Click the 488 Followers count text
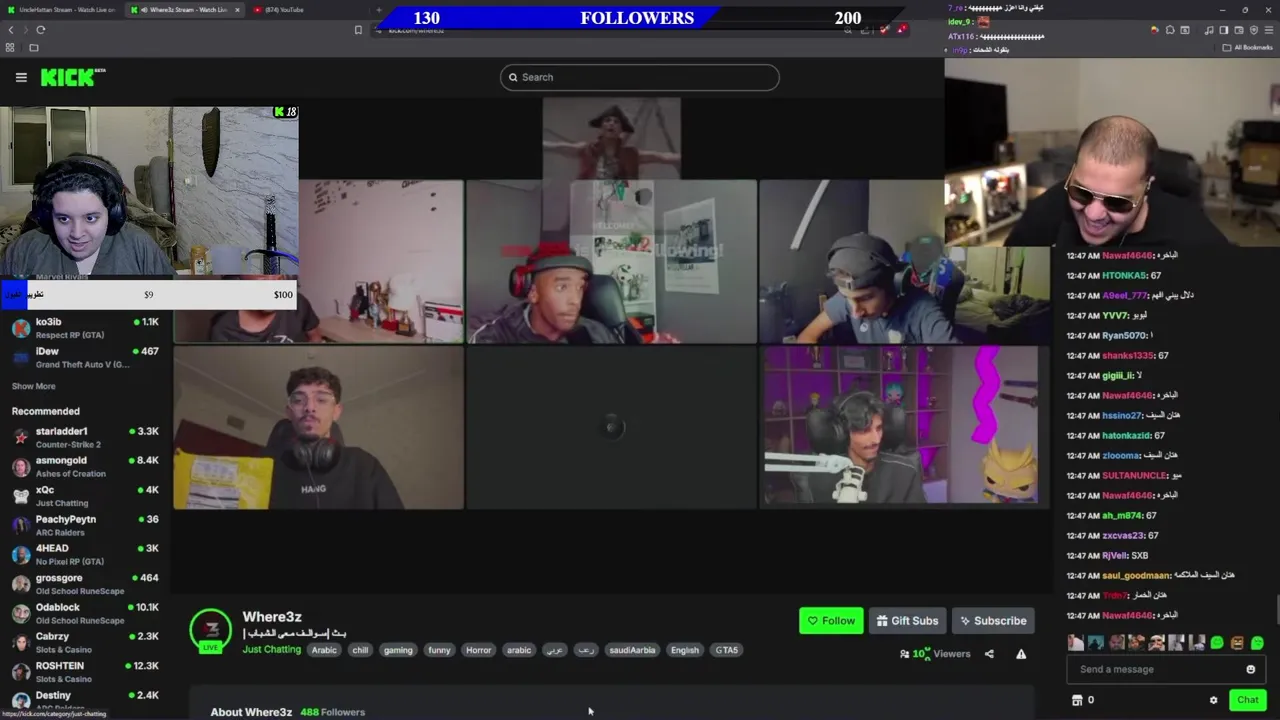Viewport: 1280px width, 720px height. tap(333, 712)
